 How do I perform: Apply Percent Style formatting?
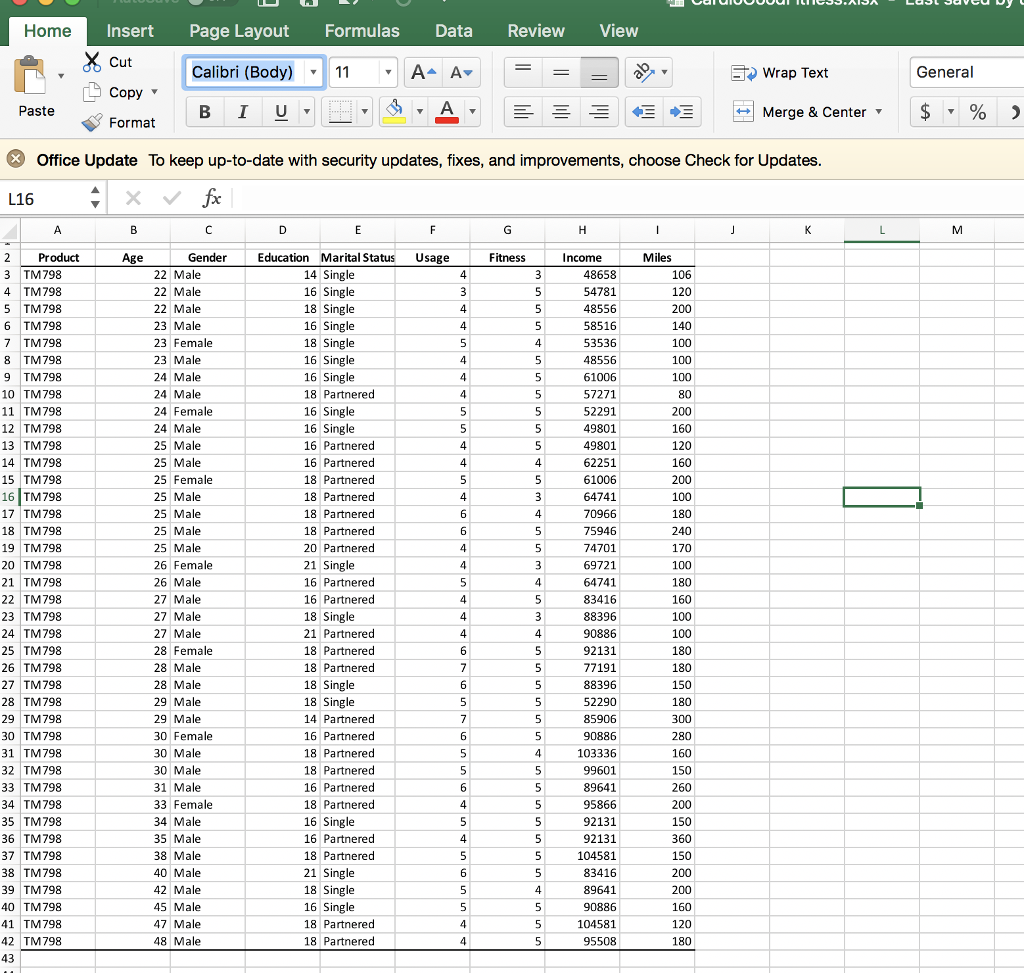pos(978,112)
